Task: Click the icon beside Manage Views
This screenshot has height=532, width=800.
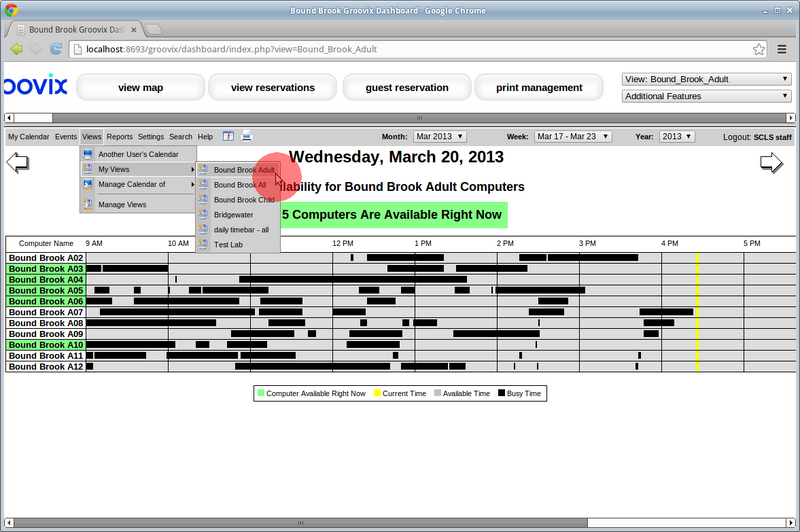Action: coord(88,205)
